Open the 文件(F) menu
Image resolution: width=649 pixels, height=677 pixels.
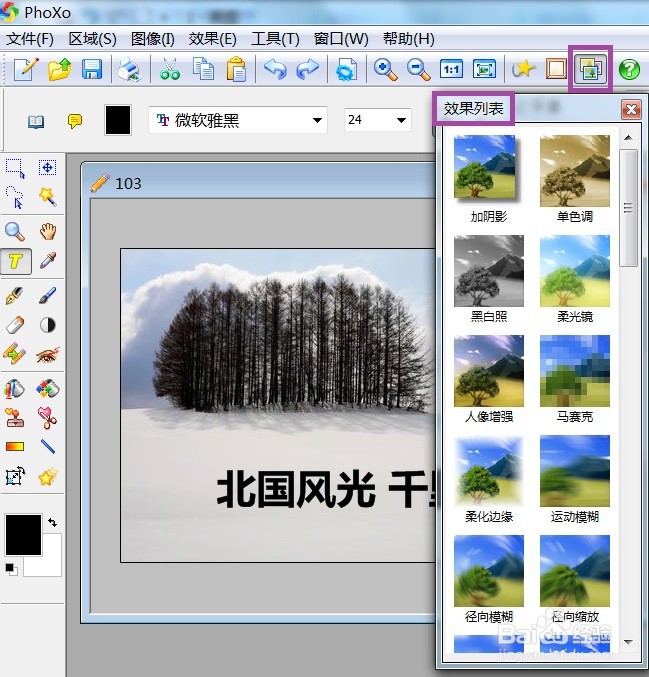[x=30, y=39]
